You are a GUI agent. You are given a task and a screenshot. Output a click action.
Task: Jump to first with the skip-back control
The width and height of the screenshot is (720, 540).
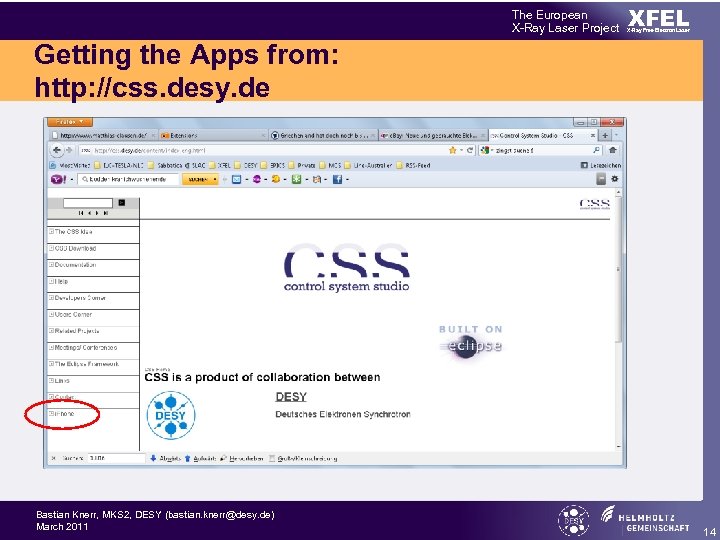point(81,213)
